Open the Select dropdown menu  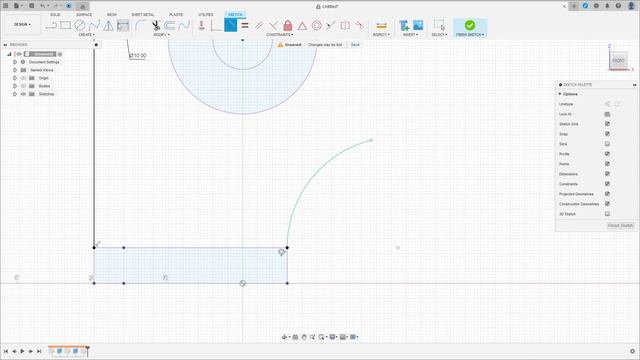(440, 35)
